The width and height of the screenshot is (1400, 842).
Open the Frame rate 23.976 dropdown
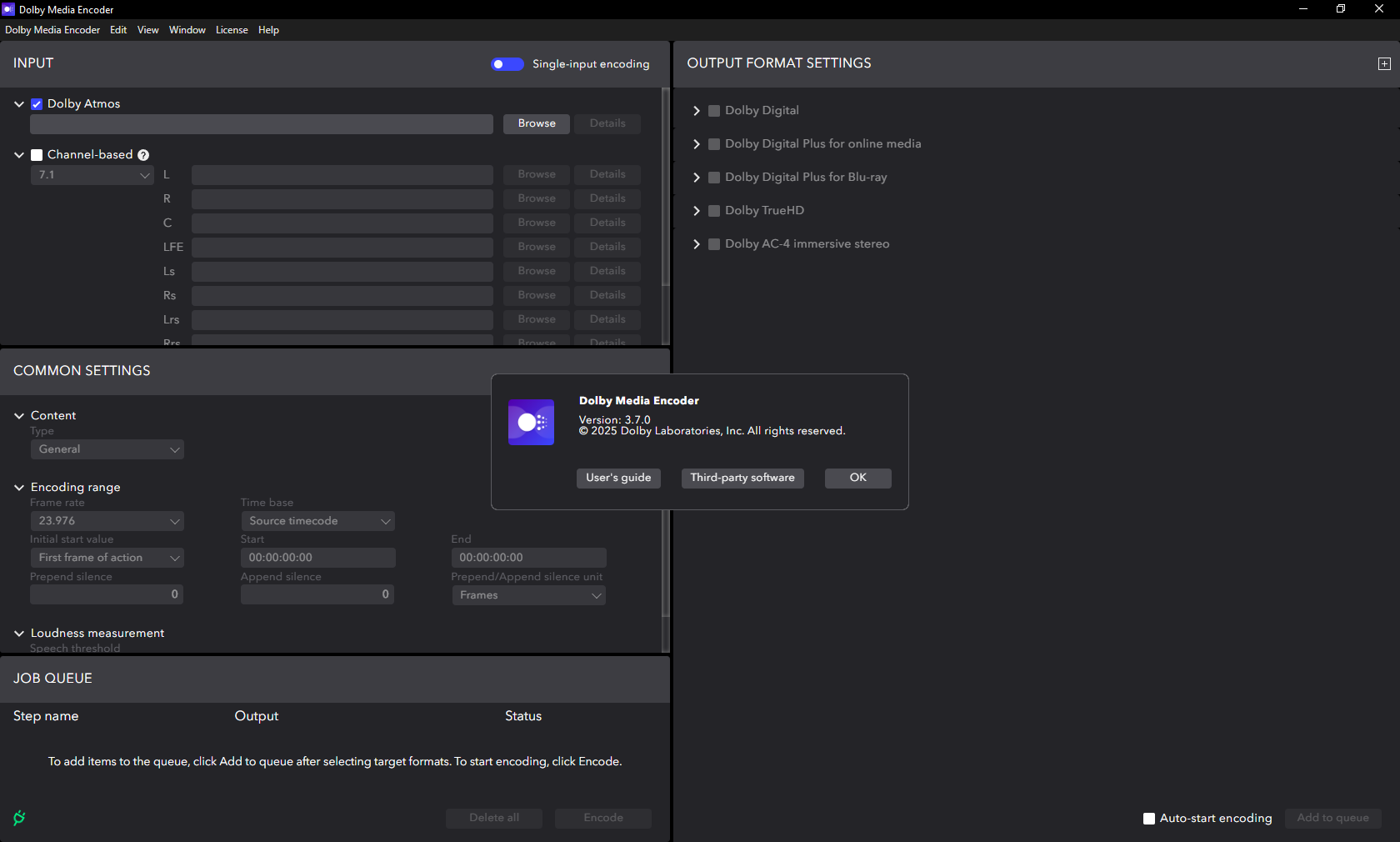click(107, 521)
